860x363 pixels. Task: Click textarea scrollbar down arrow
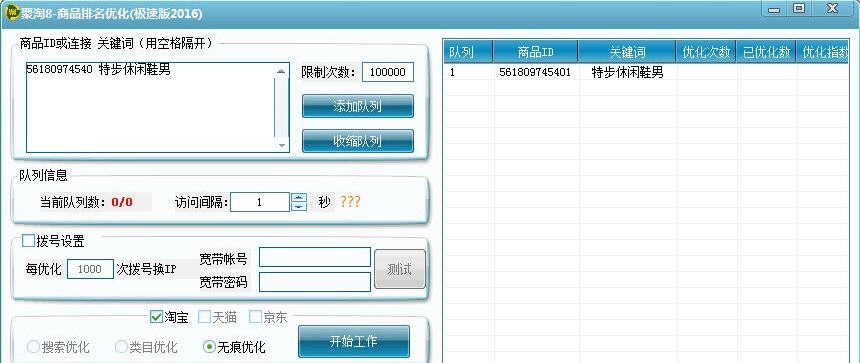281,145
